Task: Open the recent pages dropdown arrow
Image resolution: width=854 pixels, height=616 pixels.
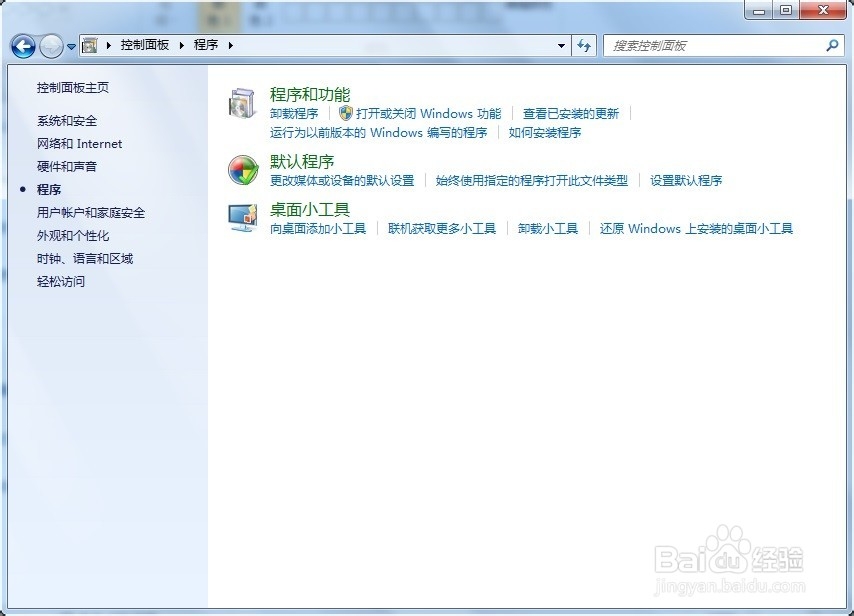Action: [71, 47]
